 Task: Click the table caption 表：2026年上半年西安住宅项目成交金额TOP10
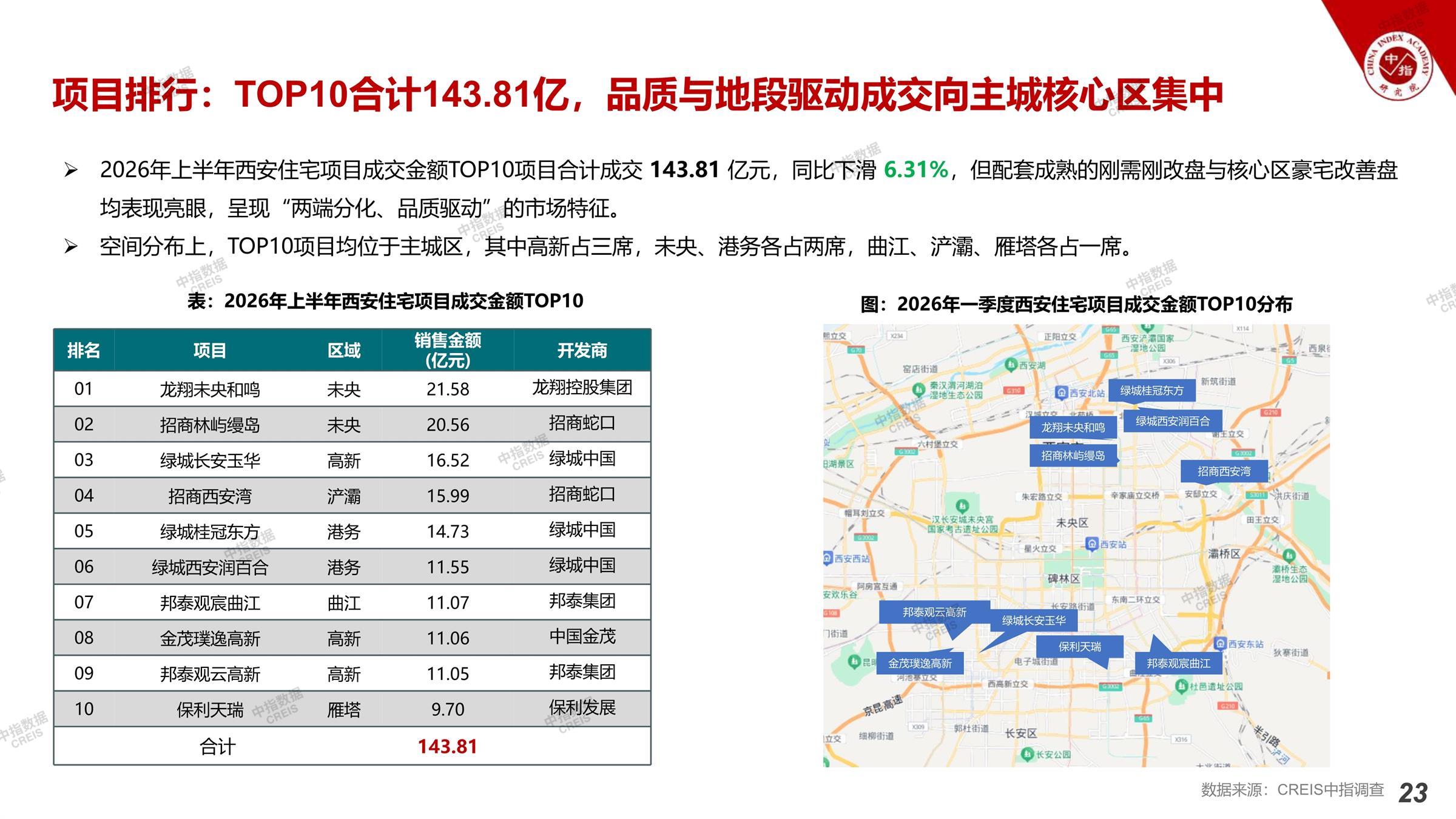(385, 301)
